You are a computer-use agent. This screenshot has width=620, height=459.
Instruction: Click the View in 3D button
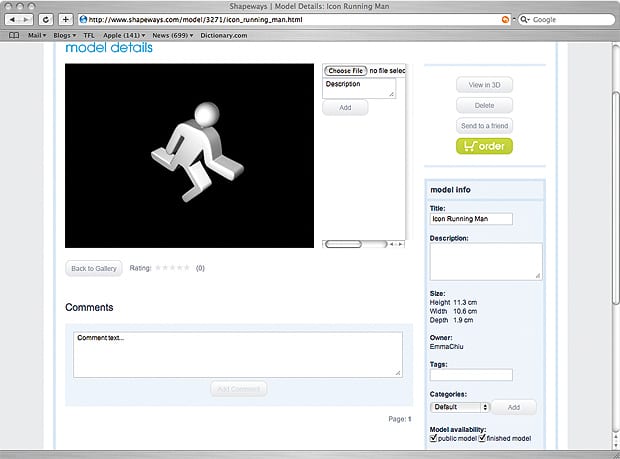tap(484, 85)
